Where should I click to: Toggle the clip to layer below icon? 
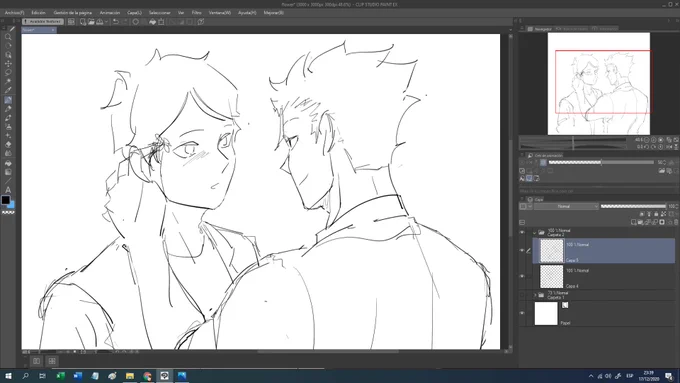click(642, 214)
